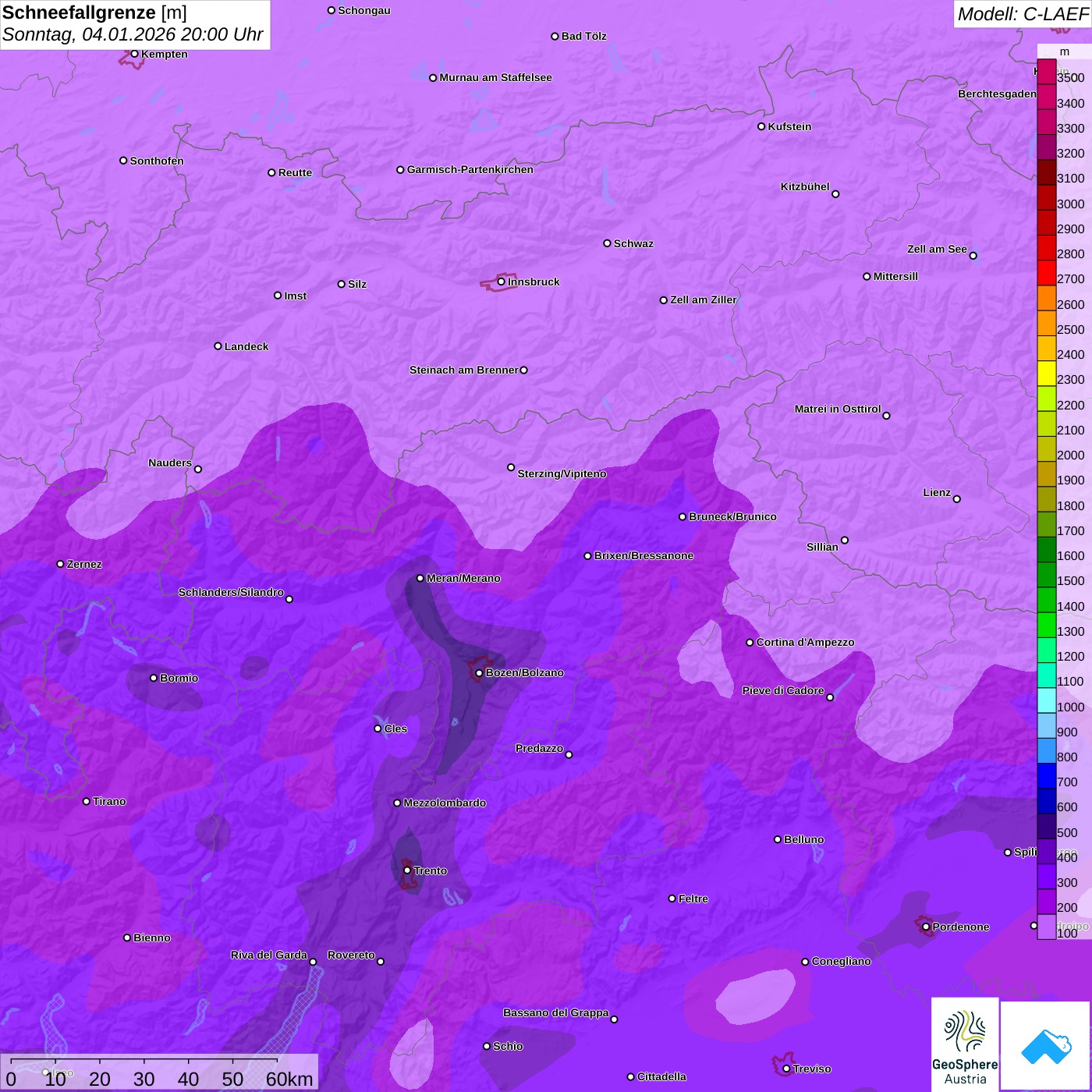Click the Brixen/Bressanone label
The width and height of the screenshot is (1092, 1092).
point(644,555)
